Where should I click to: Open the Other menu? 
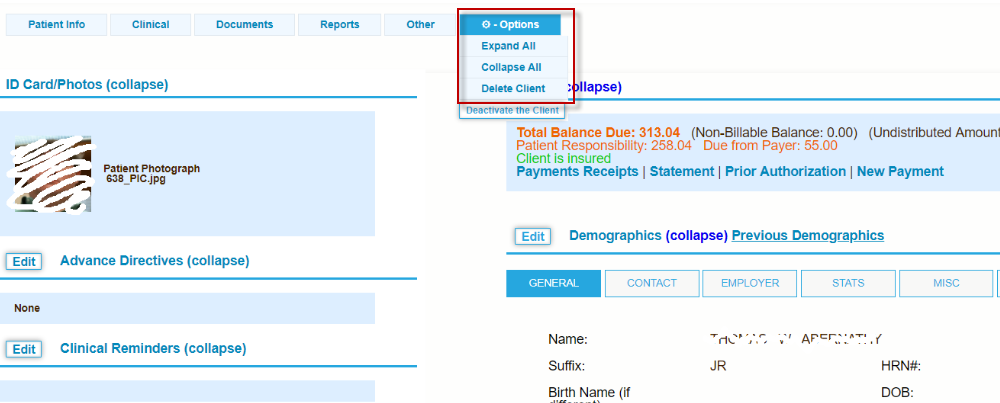click(420, 25)
